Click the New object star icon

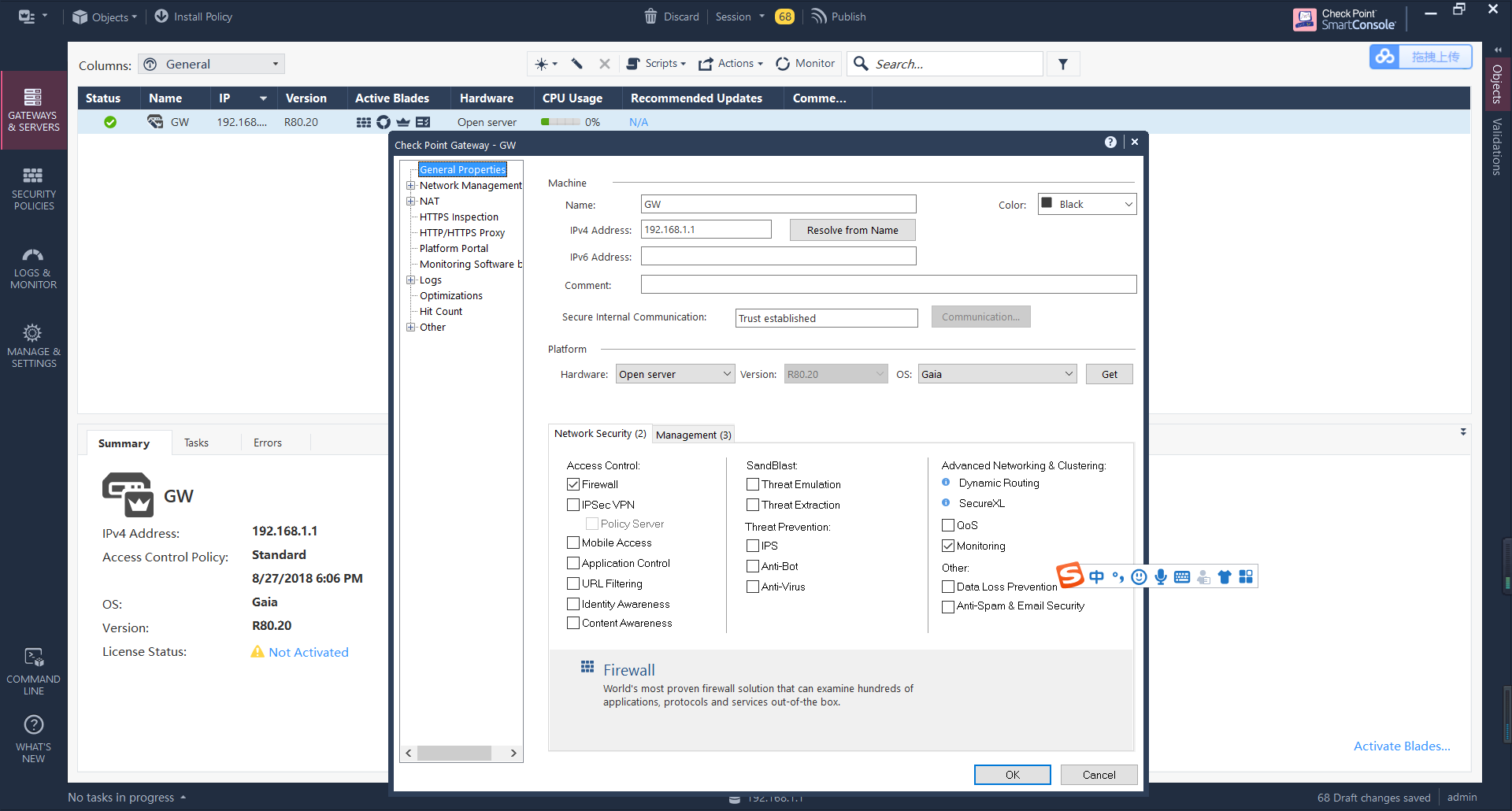(541, 64)
